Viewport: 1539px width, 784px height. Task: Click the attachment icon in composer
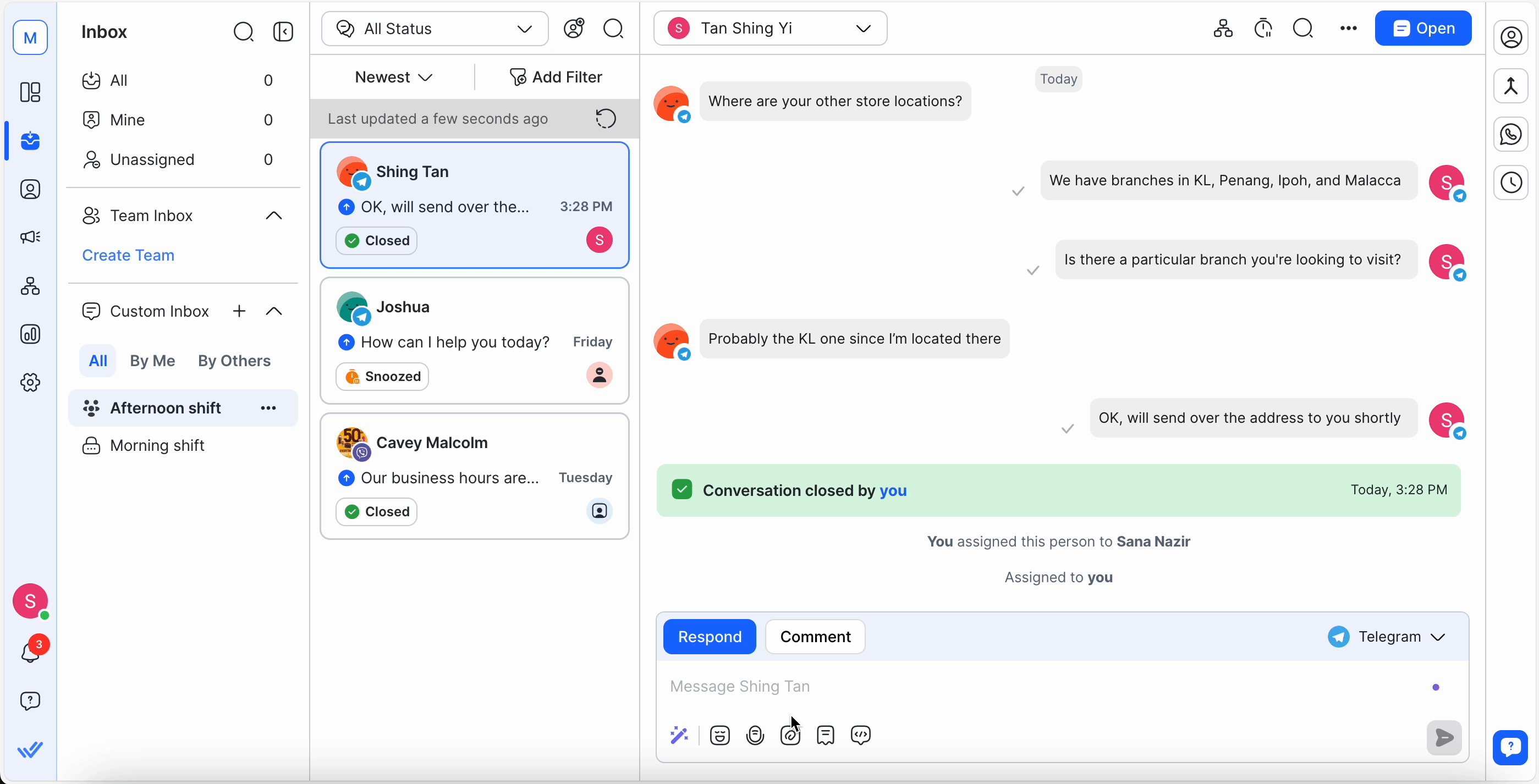click(x=790, y=735)
